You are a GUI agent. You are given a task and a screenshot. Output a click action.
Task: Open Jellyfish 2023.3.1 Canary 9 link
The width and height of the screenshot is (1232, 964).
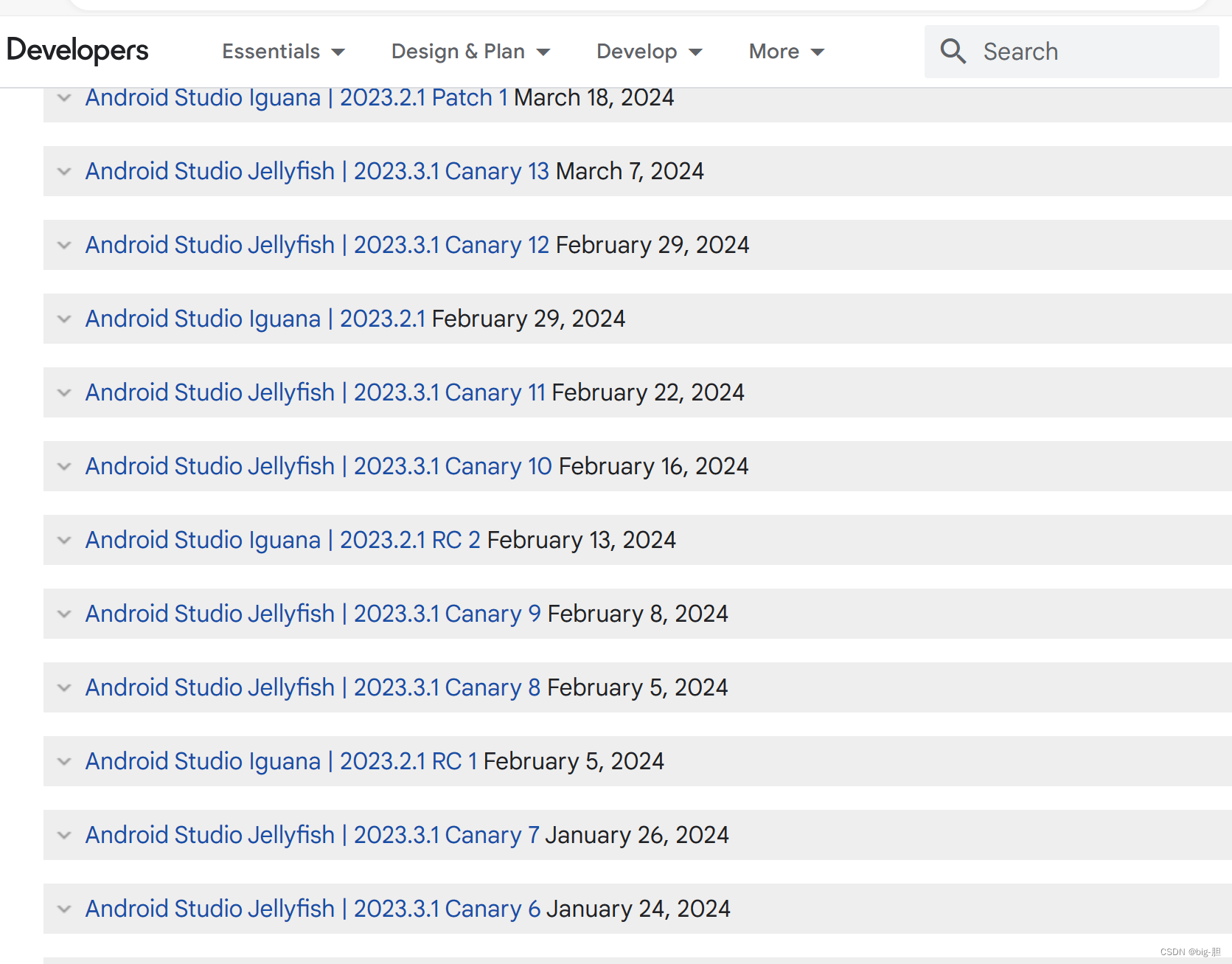313,614
